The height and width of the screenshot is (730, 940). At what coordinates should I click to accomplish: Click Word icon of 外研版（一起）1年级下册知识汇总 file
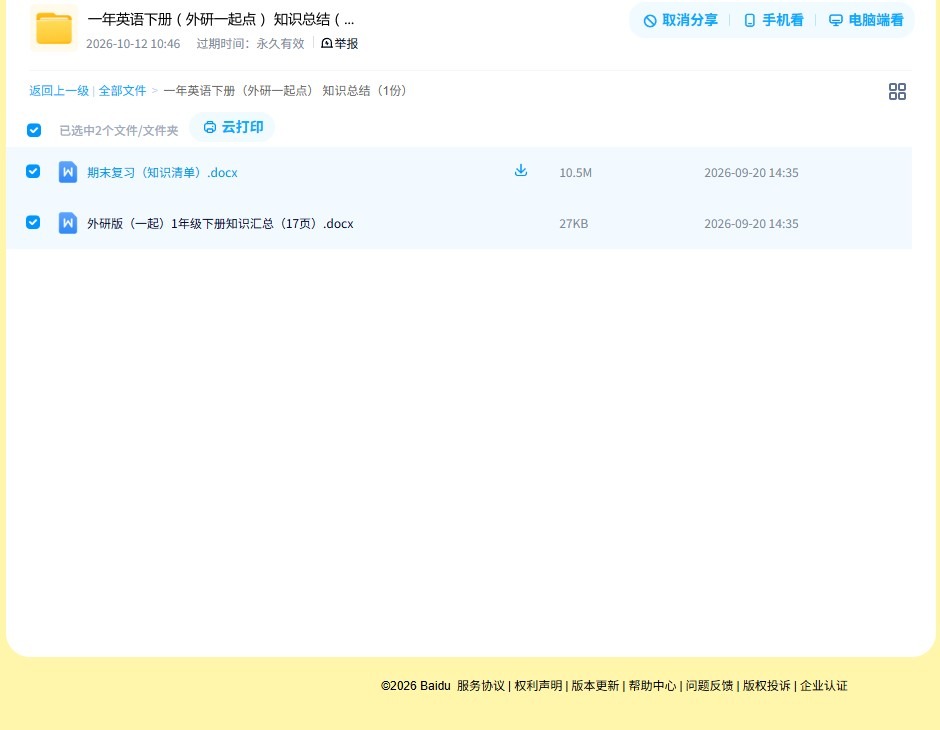coord(68,223)
